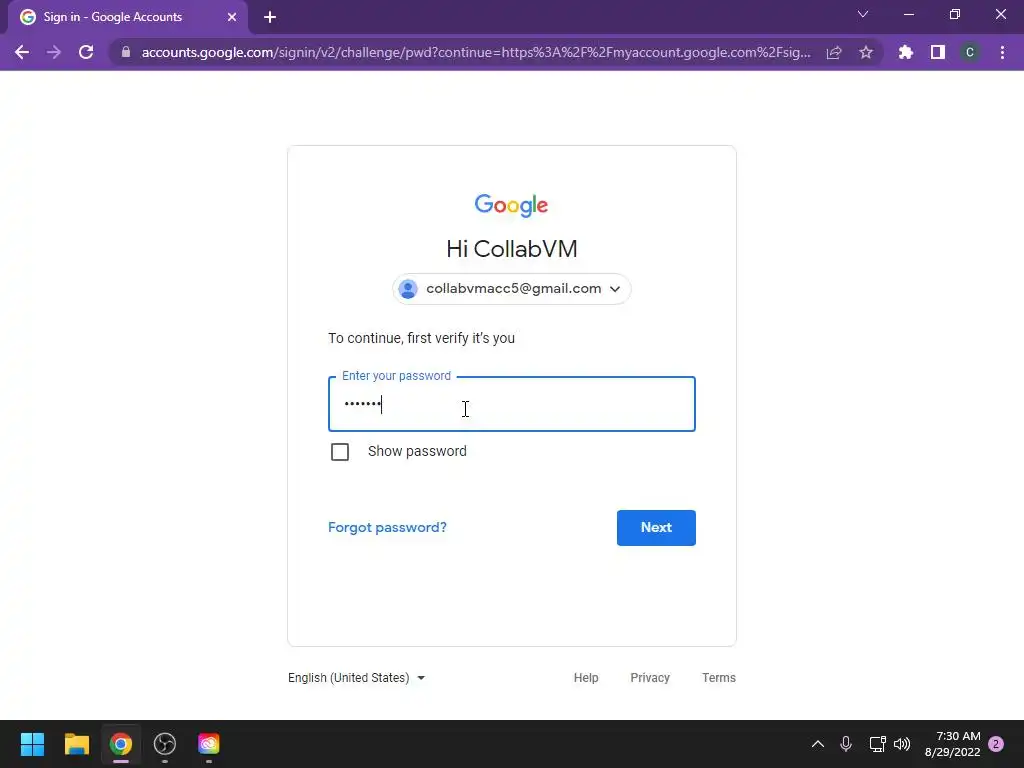Screen dimensions: 1024x768
Task: Open the Terms link
Action: coord(718,678)
